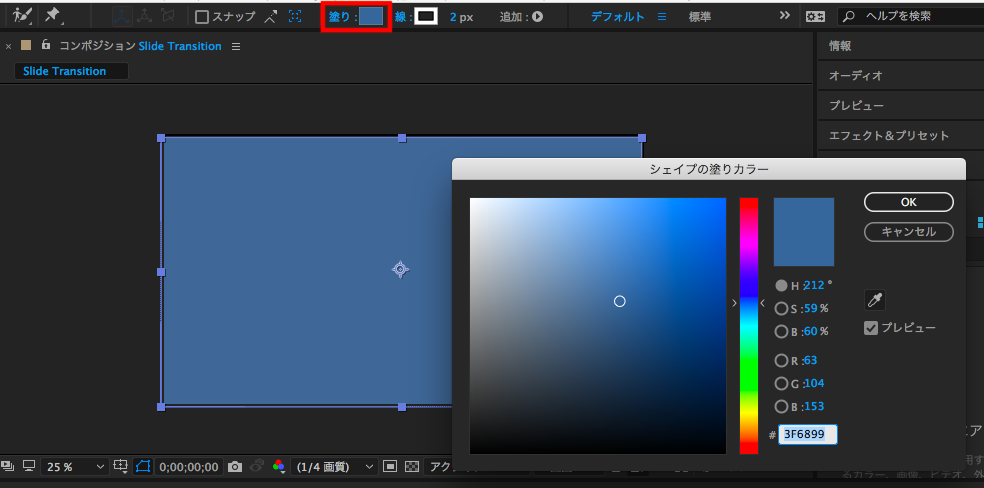Select the H hue radio button

tap(781, 285)
